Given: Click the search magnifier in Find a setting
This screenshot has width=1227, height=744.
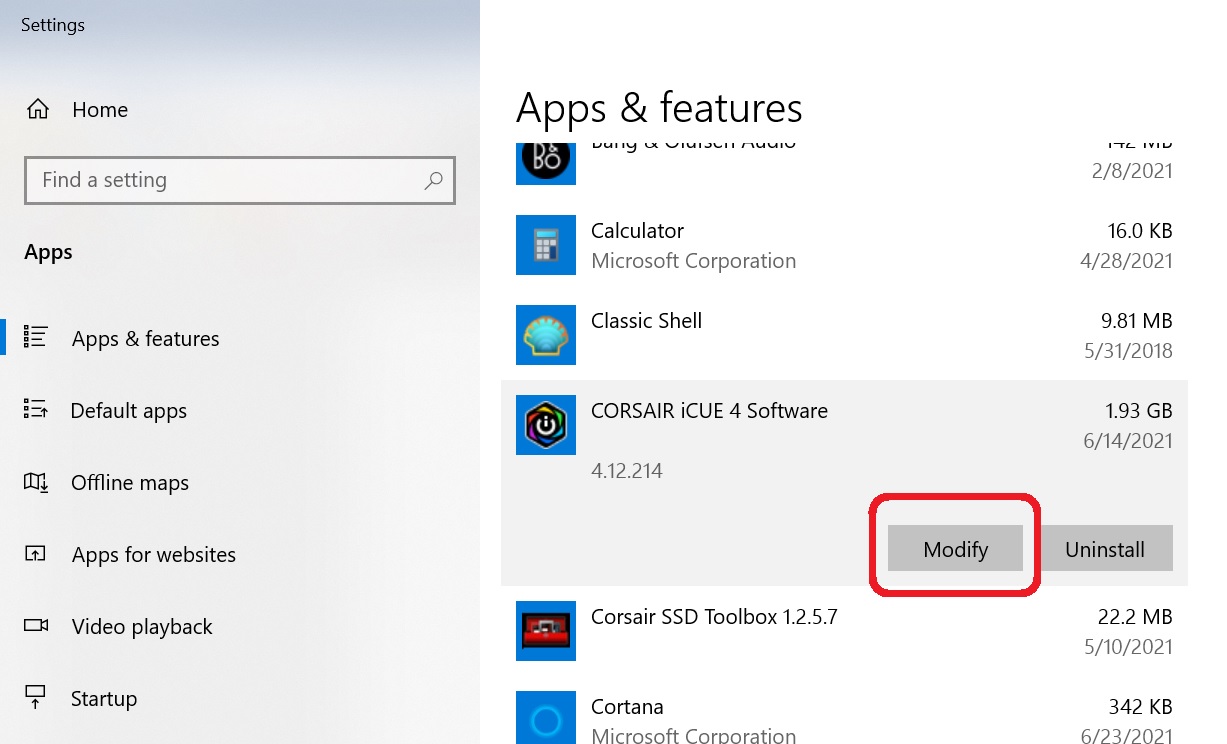Looking at the screenshot, I should 434,181.
